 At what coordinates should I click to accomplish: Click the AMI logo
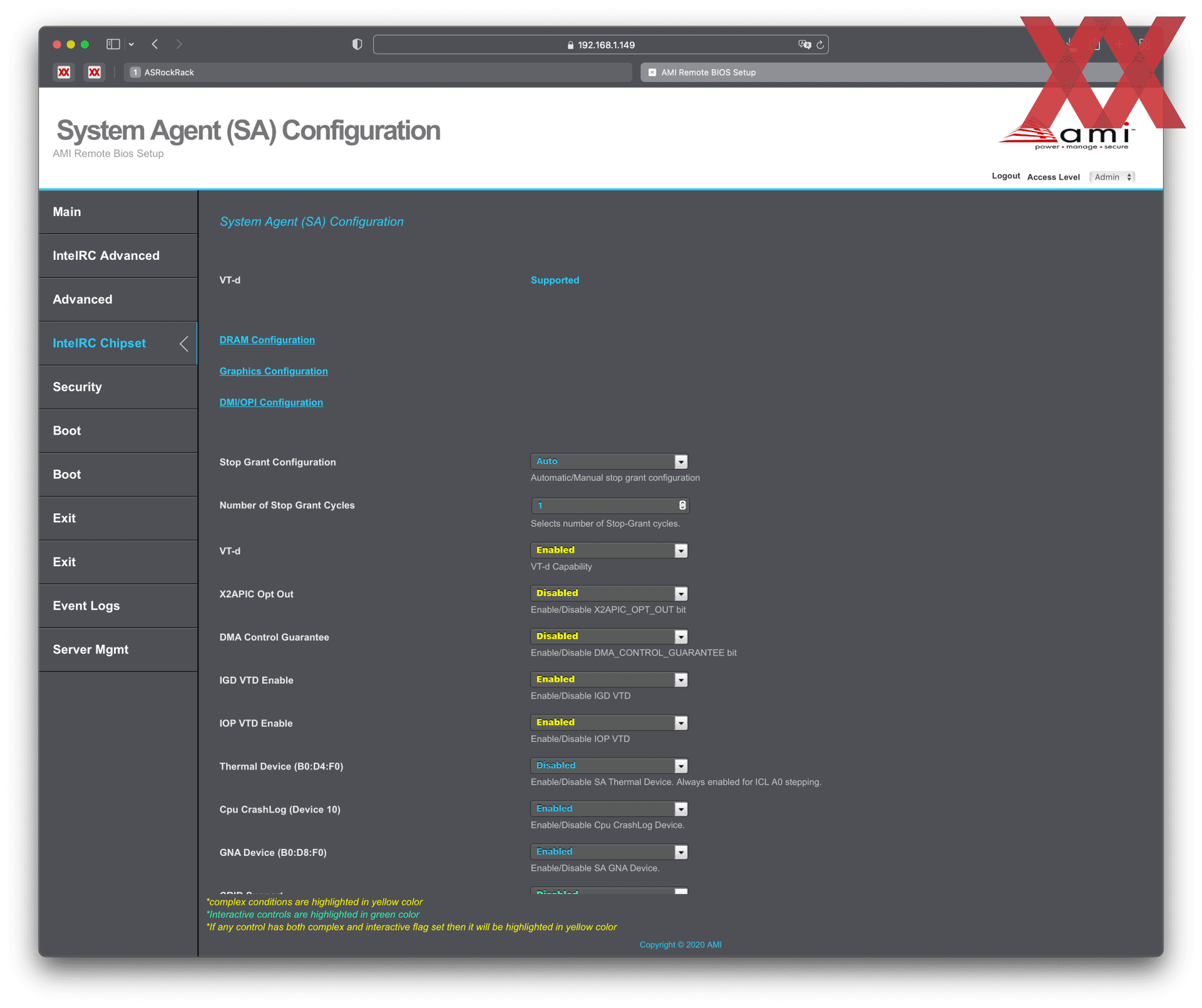pyautogui.click(x=1067, y=136)
